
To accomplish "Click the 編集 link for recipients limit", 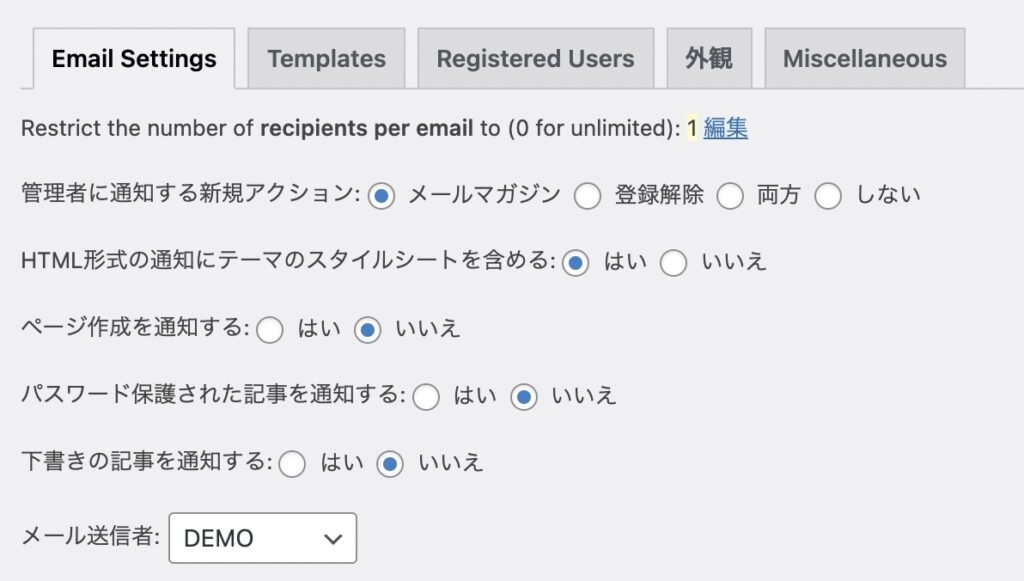I will pyautogui.click(x=725, y=128).
